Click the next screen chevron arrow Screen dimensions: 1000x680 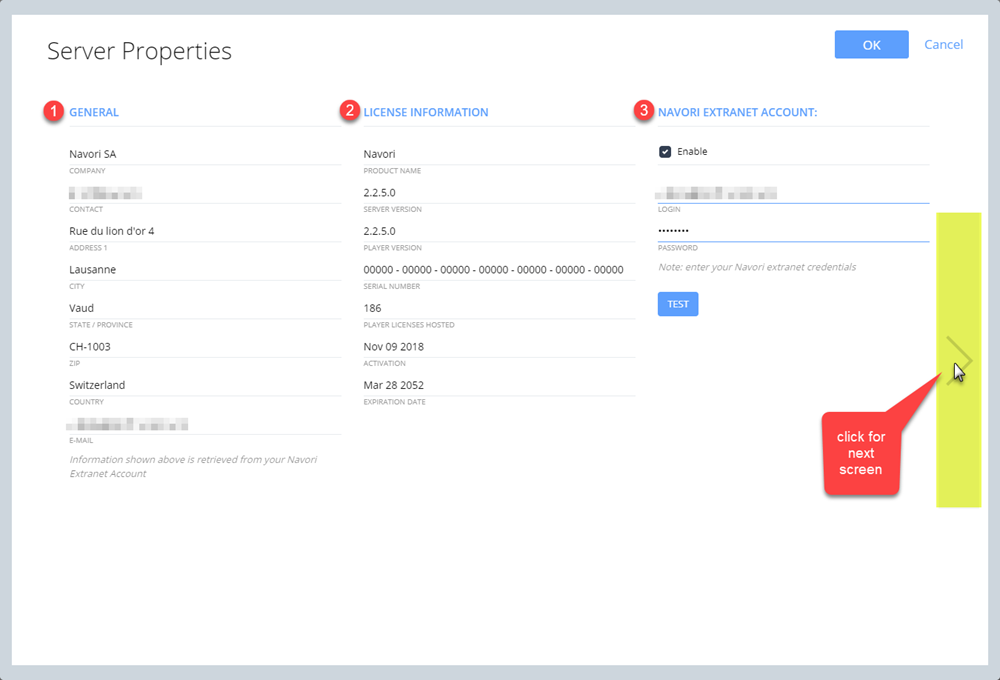pos(959,358)
